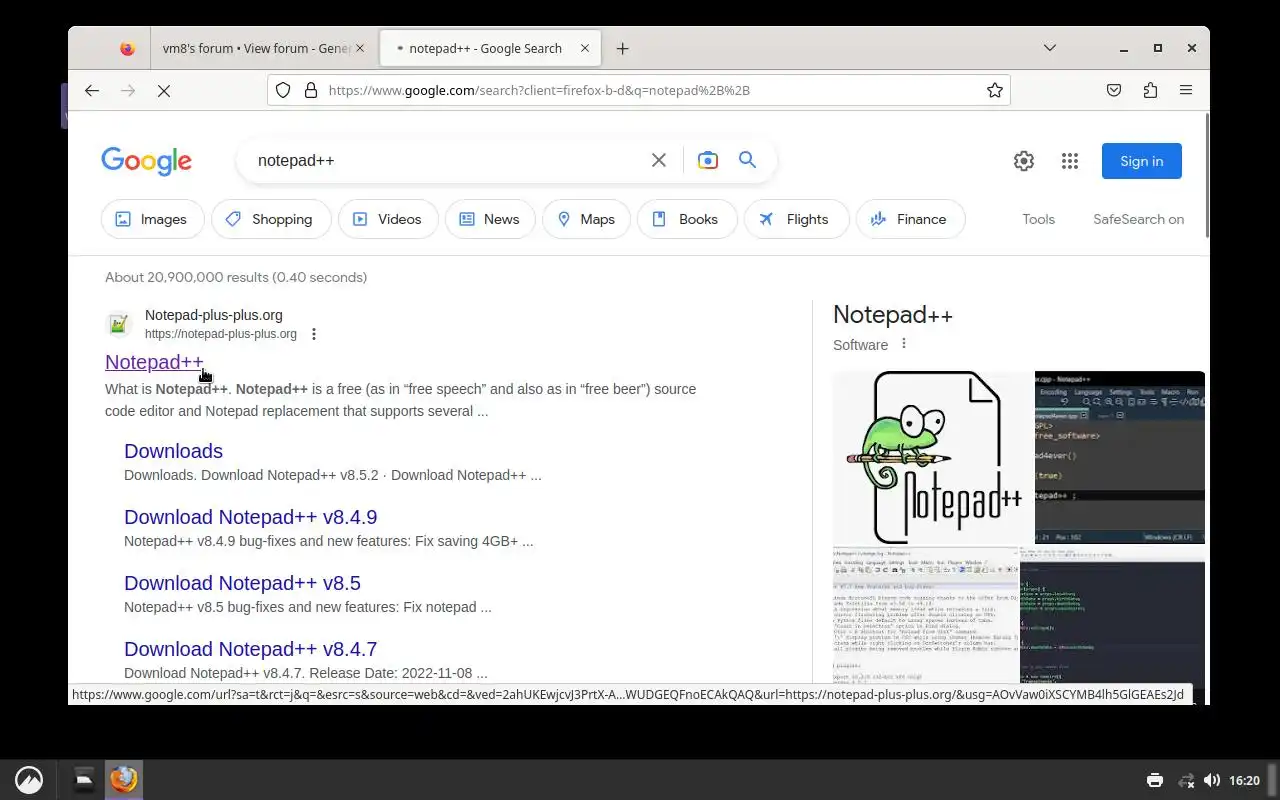Search by image with camera icon
The height and width of the screenshot is (800, 1280).
[708, 160]
